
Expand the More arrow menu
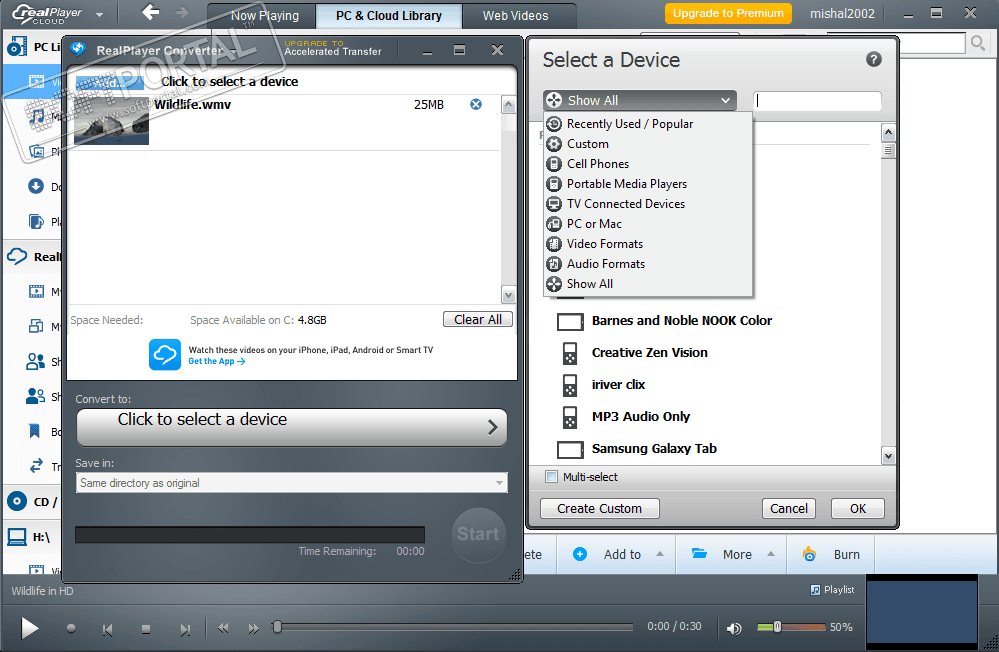[771, 554]
